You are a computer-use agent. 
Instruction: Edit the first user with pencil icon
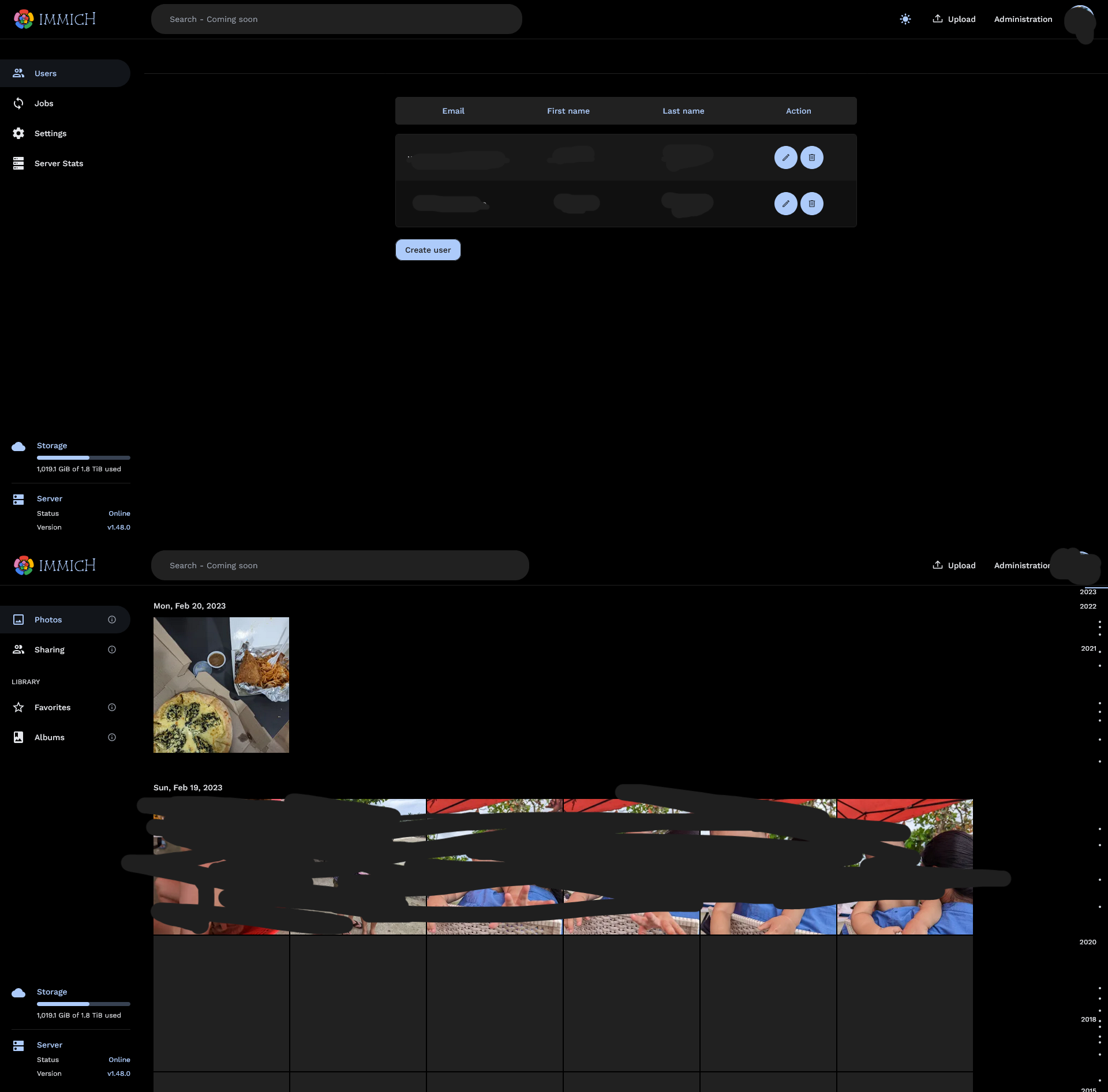point(785,157)
